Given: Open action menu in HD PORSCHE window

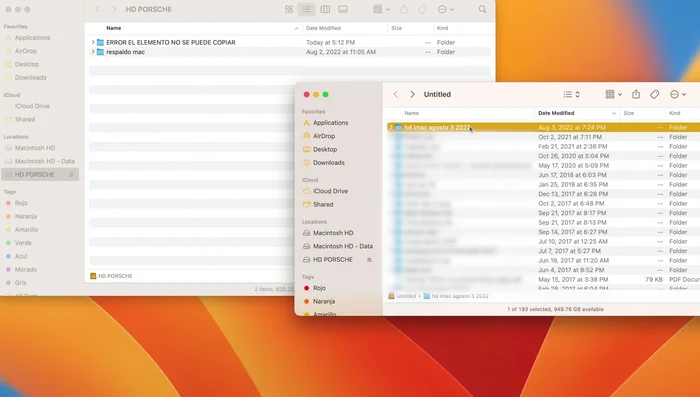Looking at the screenshot, I should 446,9.
